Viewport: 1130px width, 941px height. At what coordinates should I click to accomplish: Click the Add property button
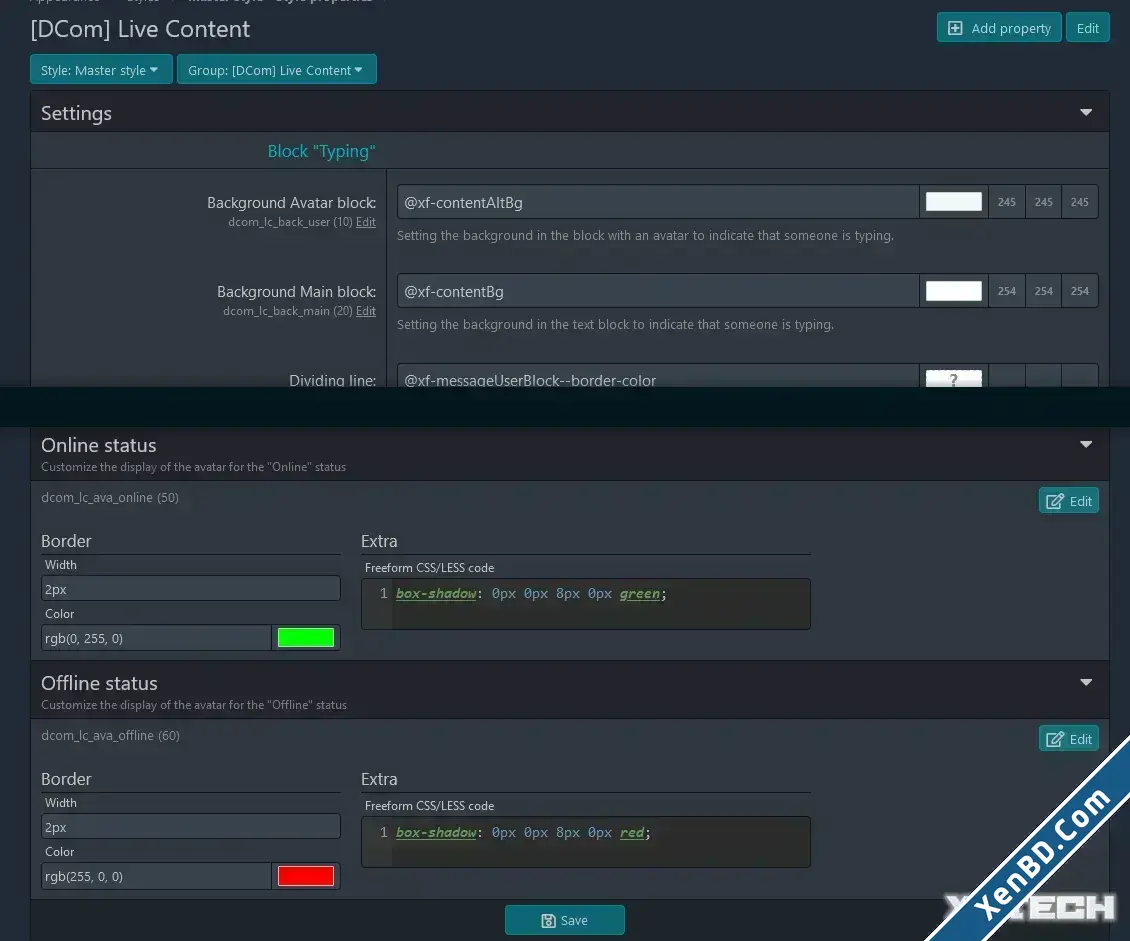[x=999, y=28]
